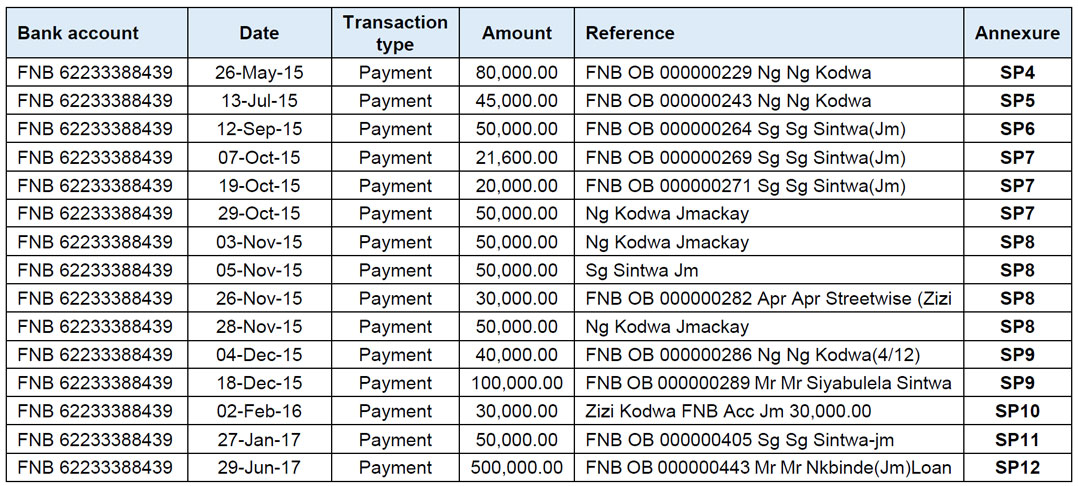This screenshot has width=1078, height=486.
Task: Select the Amount column header
Action: tap(517, 33)
